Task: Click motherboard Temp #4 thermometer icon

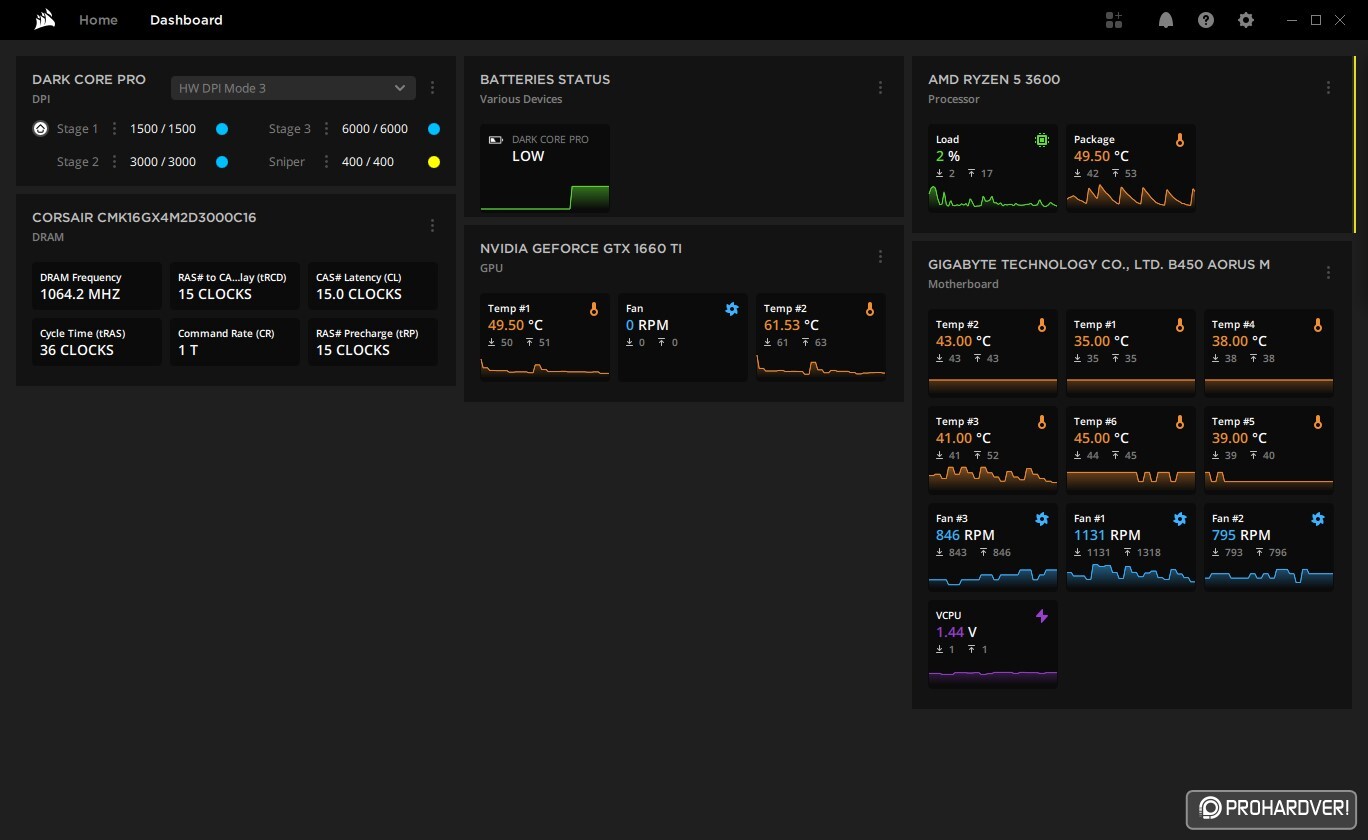Action: click(x=1318, y=326)
